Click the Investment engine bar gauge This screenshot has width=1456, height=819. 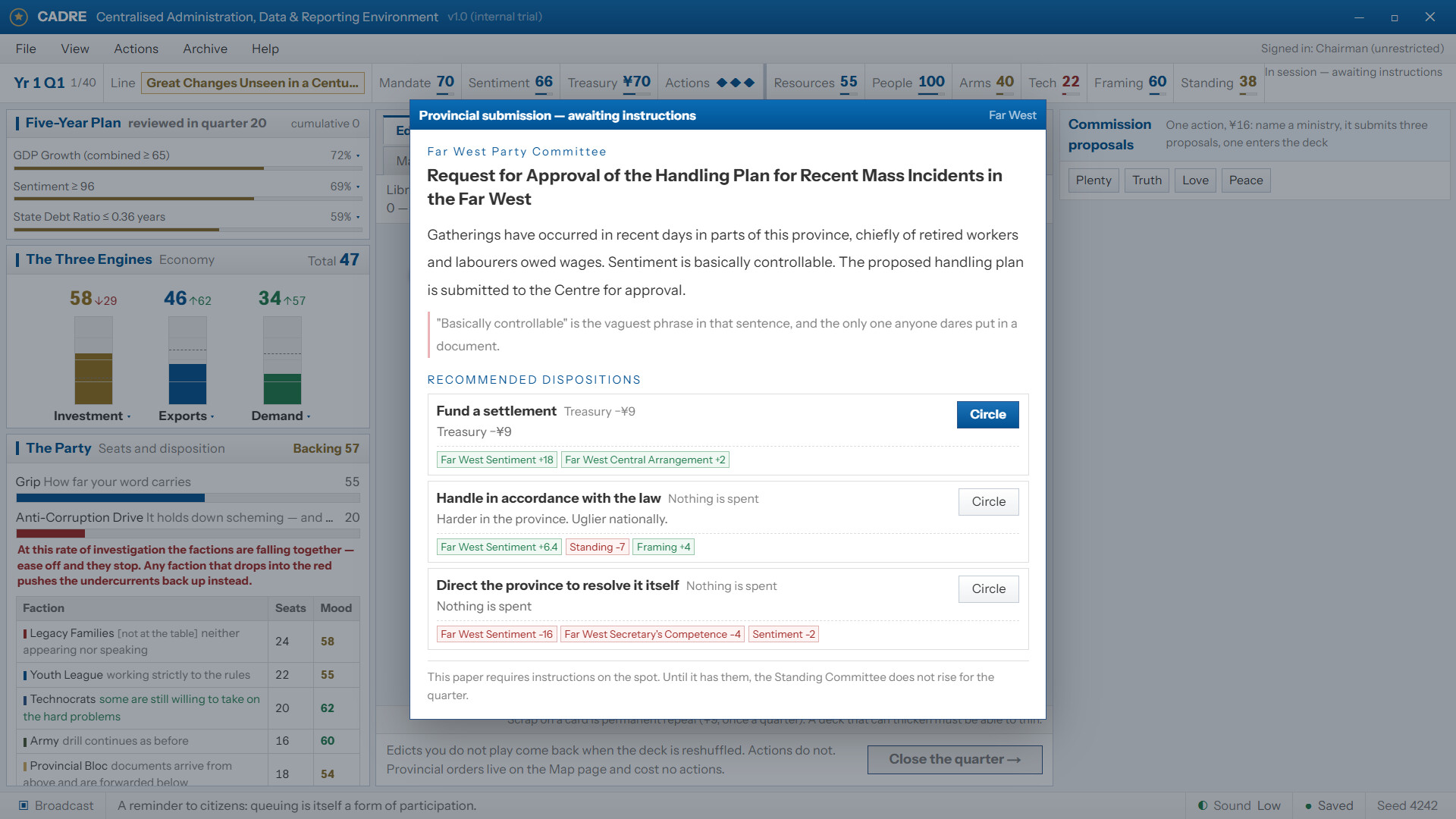93,360
